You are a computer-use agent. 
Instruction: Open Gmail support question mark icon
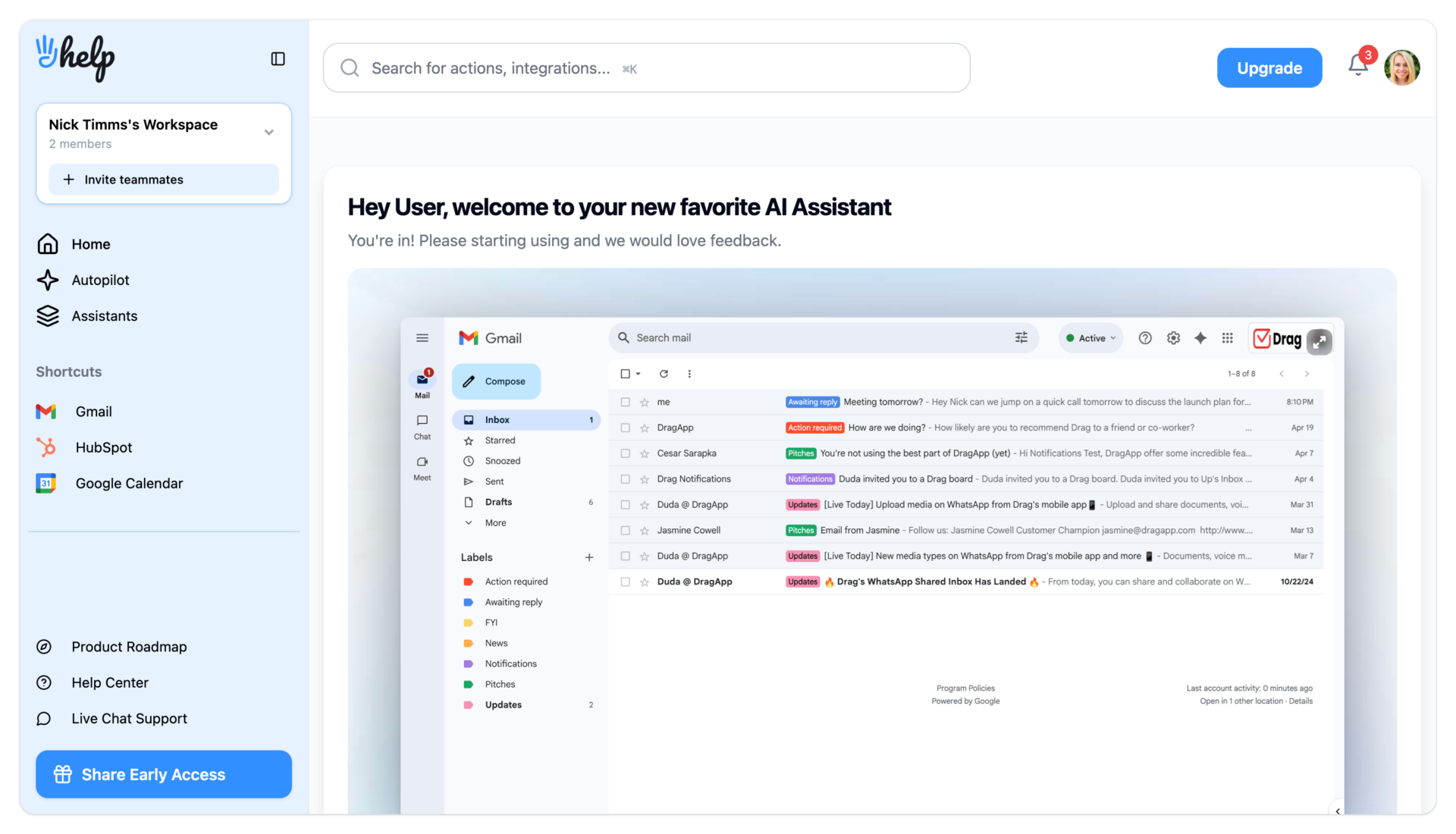click(1145, 338)
